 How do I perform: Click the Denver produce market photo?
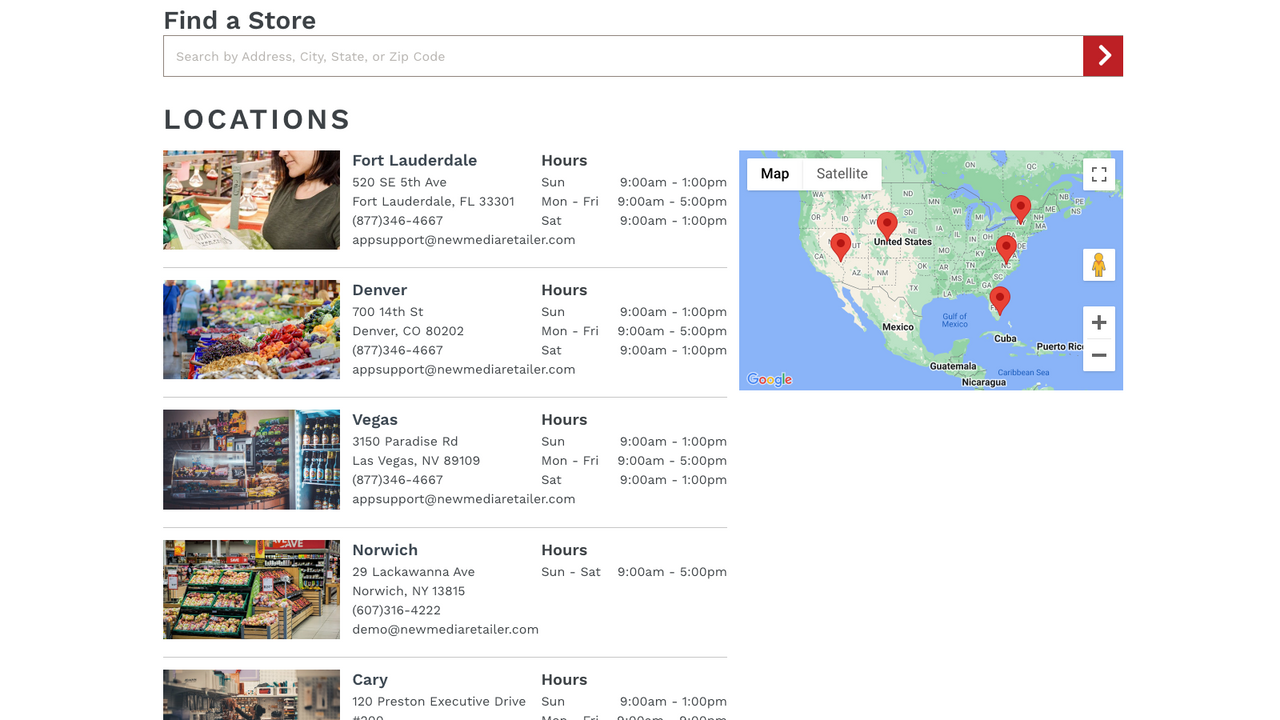[x=251, y=329]
